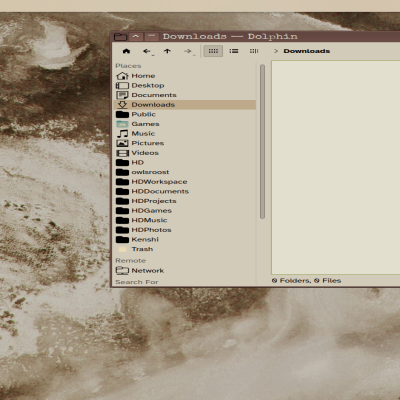Open HDPhotos place entry
This screenshot has width=400, height=400.
click(x=185, y=230)
